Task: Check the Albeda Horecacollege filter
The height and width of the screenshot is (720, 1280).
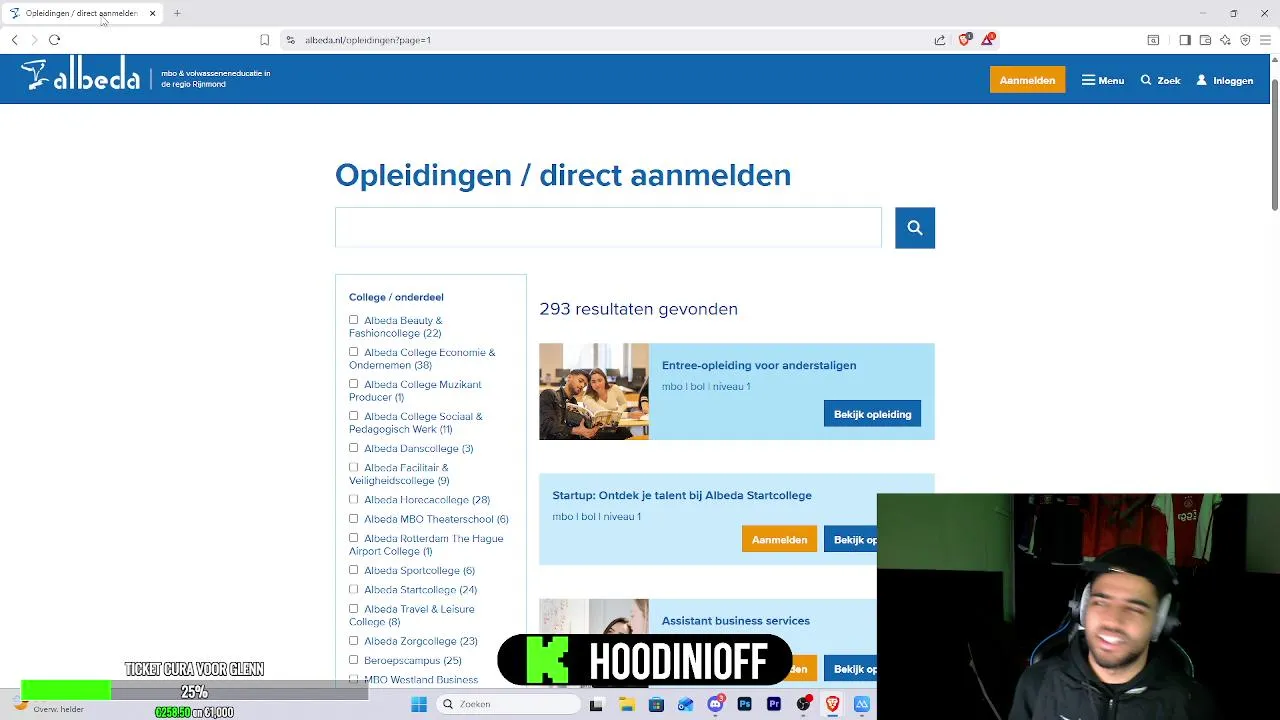Action: 353,499
